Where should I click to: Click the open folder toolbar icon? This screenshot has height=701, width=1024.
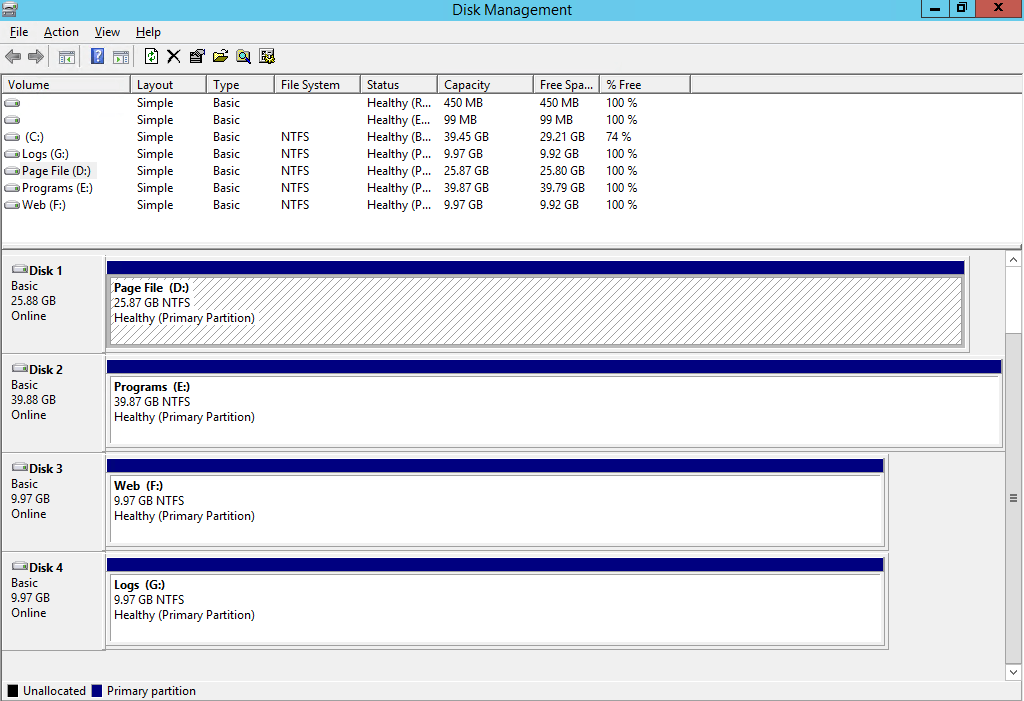click(220, 56)
